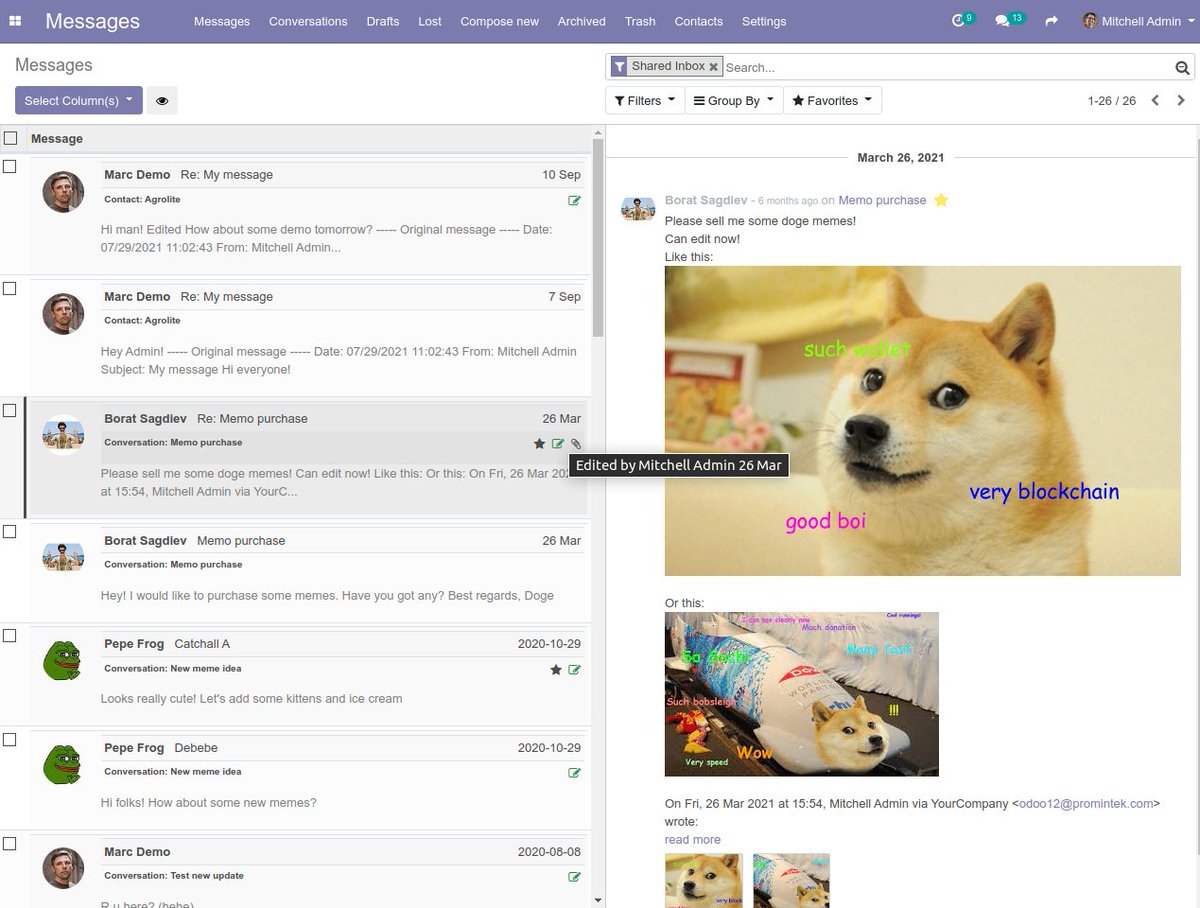Open the large doge meme image
The width and height of the screenshot is (1200, 908).
[x=922, y=421]
